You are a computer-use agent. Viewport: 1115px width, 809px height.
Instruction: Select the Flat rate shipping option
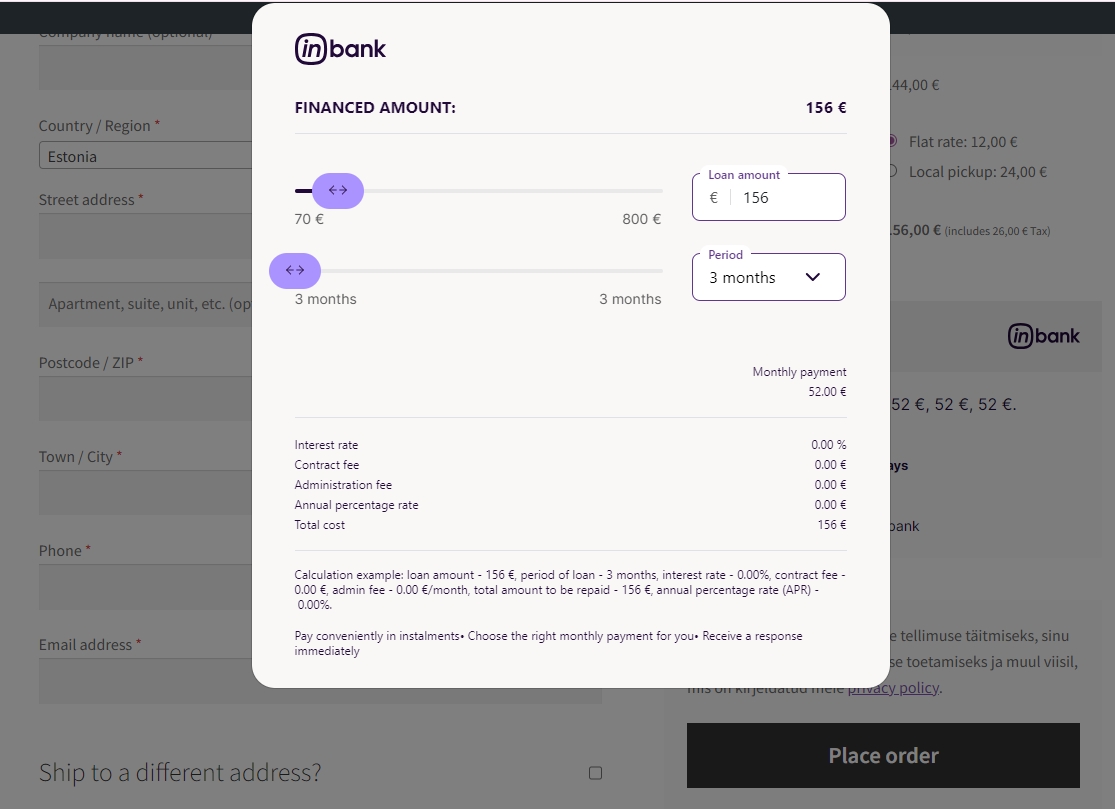pyautogui.click(x=892, y=142)
